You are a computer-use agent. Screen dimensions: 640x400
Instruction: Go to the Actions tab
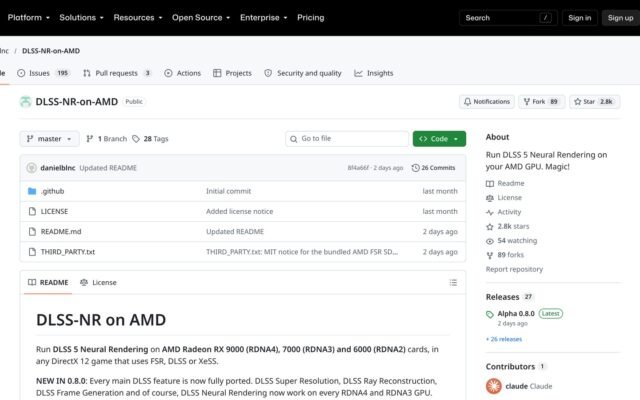pos(182,73)
